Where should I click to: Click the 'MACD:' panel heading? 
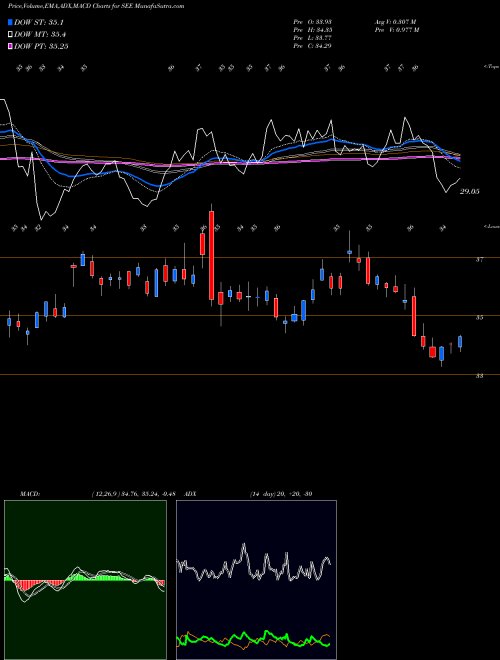[x=29, y=494]
